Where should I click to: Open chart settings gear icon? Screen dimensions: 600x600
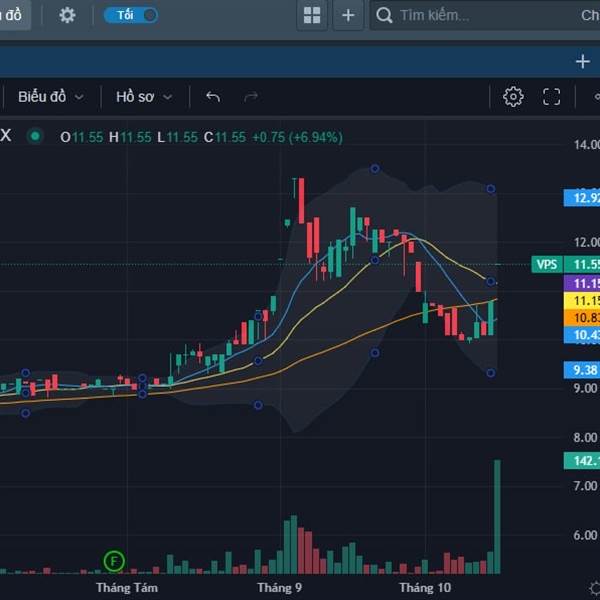coord(513,96)
